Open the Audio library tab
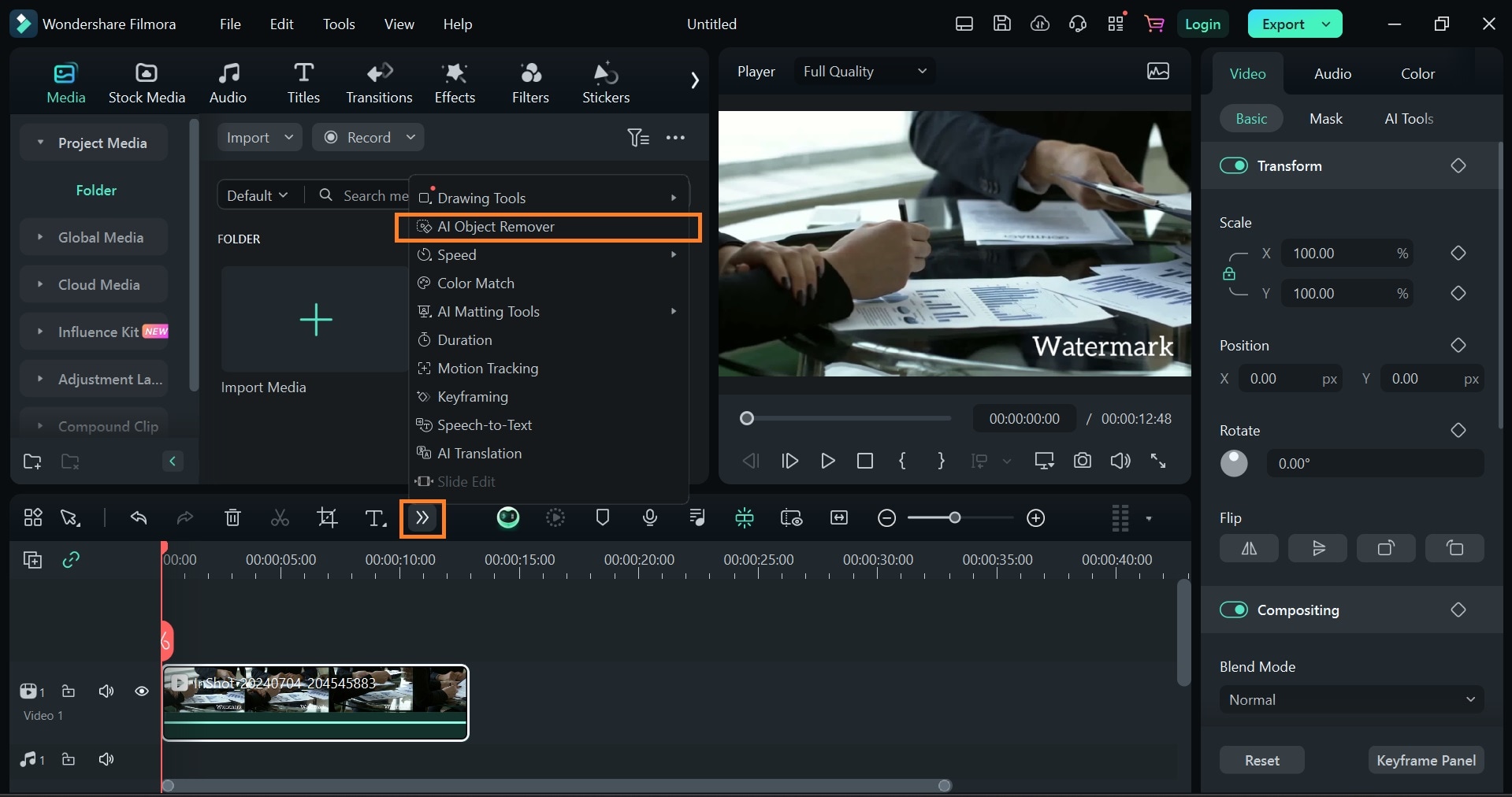 coord(228,83)
